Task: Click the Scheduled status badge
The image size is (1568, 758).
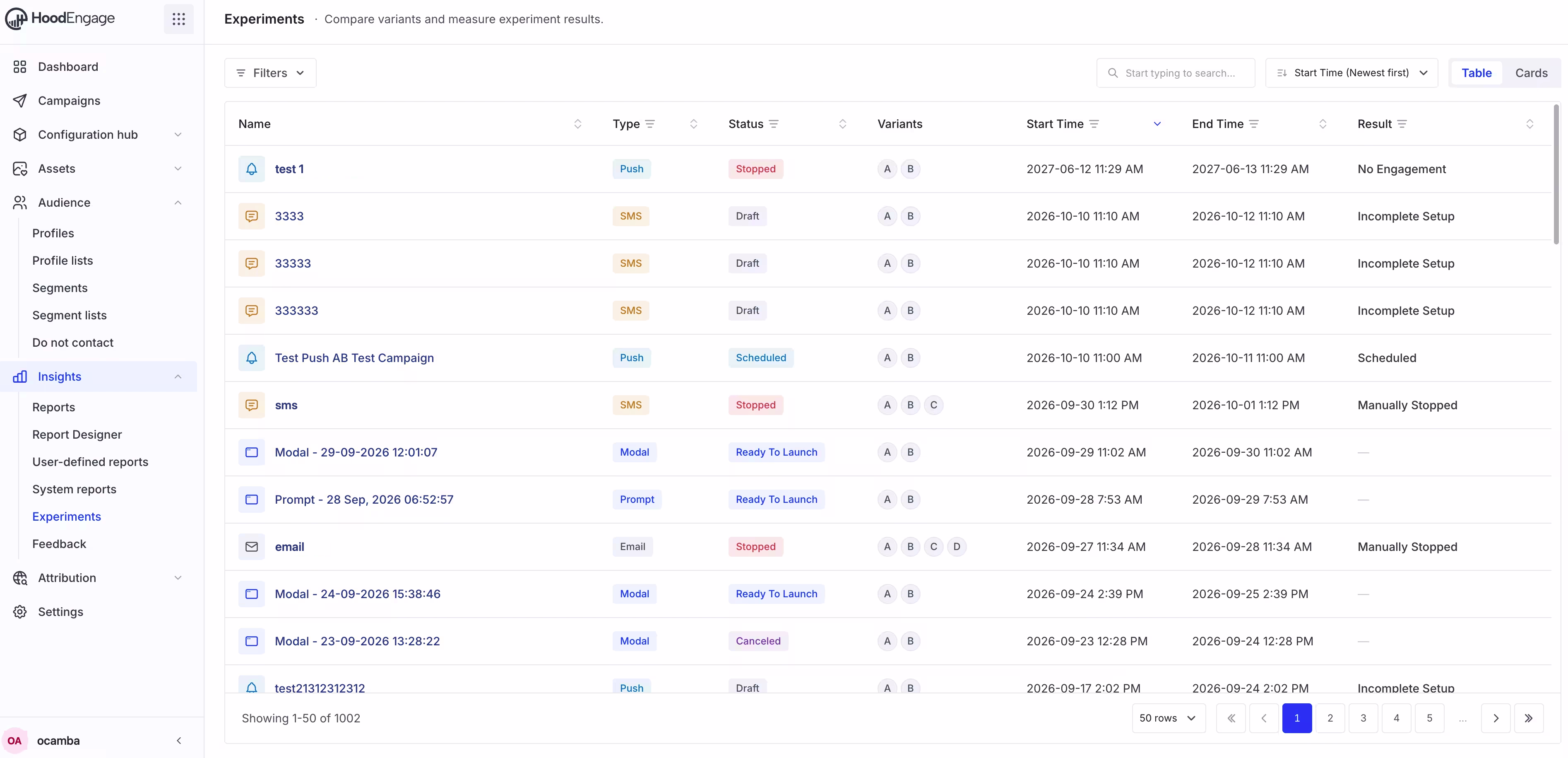Action: coord(760,358)
